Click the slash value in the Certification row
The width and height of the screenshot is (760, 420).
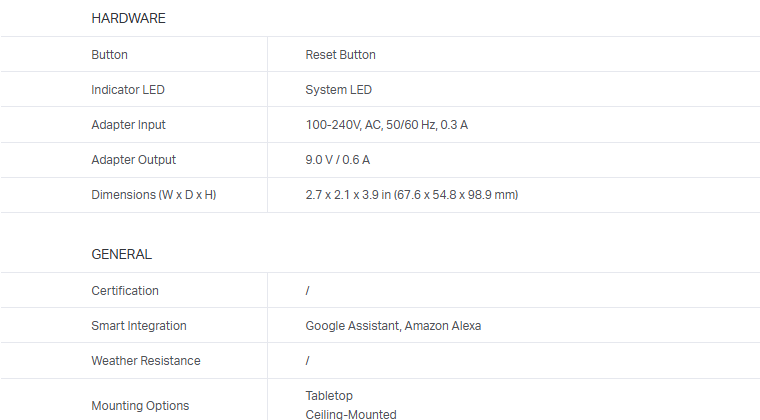pyautogui.click(x=308, y=291)
